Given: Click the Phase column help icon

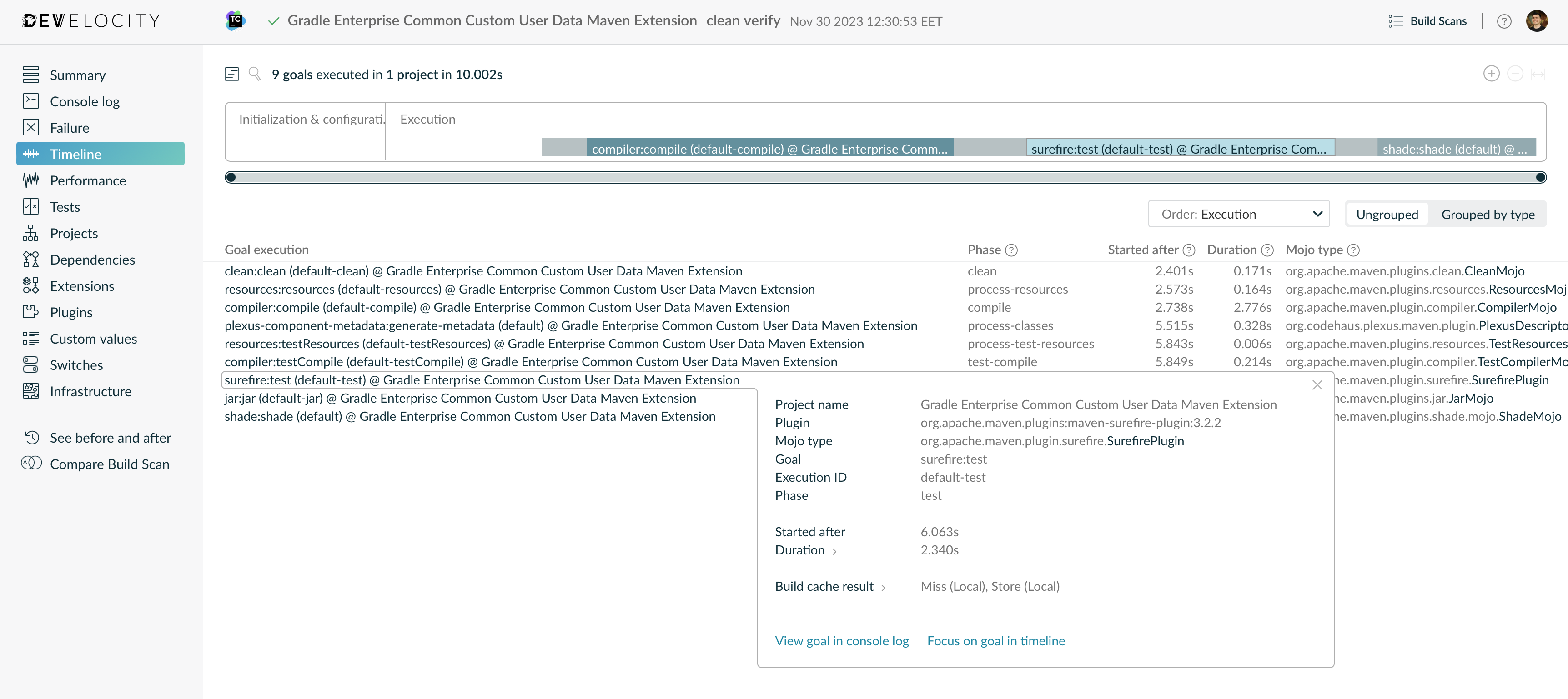Looking at the screenshot, I should point(1011,250).
